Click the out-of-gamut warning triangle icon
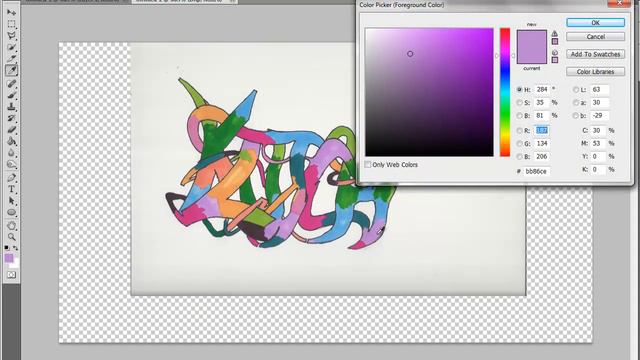 point(555,33)
